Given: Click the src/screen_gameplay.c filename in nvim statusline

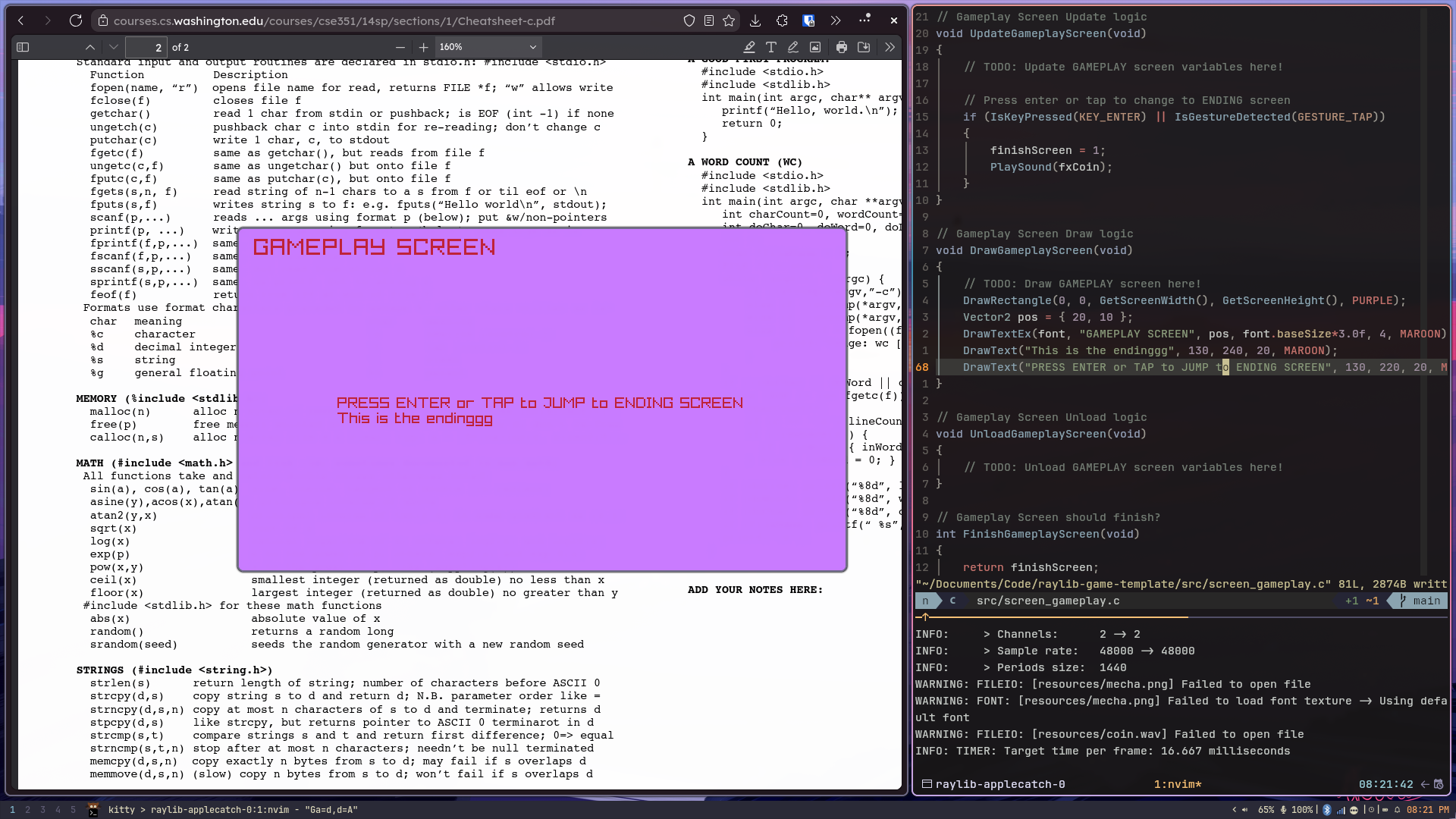Looking at the screenshot, I should (1047, 601).
